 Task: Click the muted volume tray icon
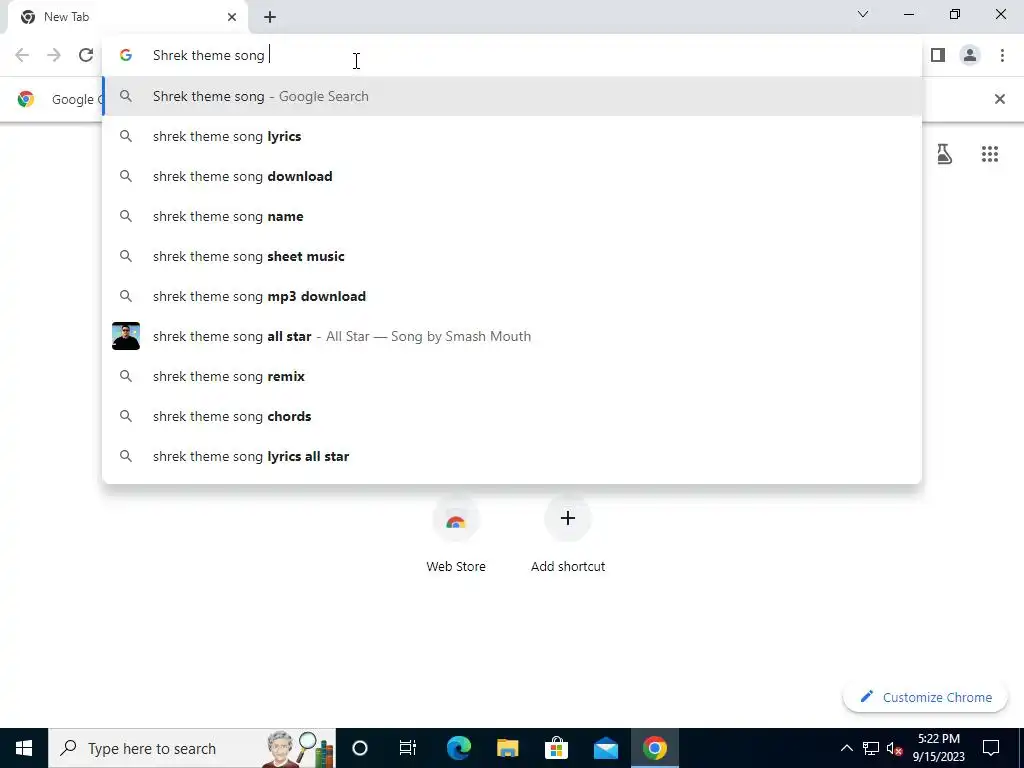click(895, 748)
